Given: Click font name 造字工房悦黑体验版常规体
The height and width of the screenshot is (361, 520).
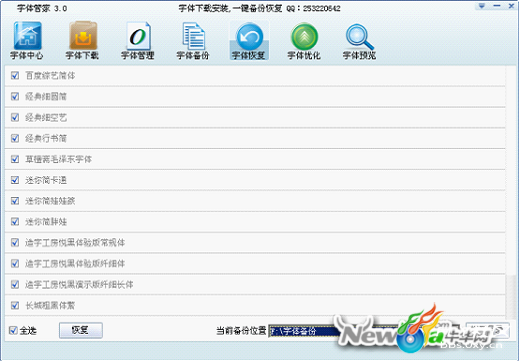Looking at the screenshot, I should click(75, 243).
